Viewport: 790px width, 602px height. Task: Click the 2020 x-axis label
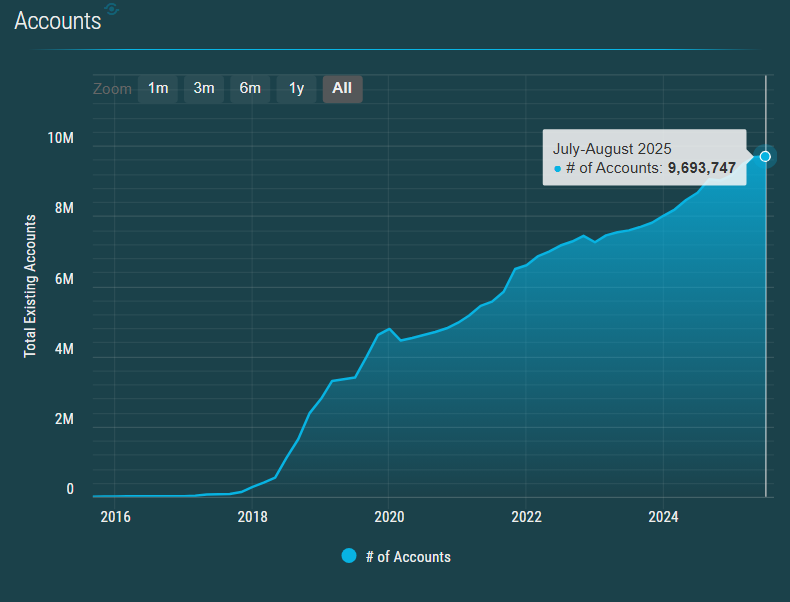pos(389,516)
